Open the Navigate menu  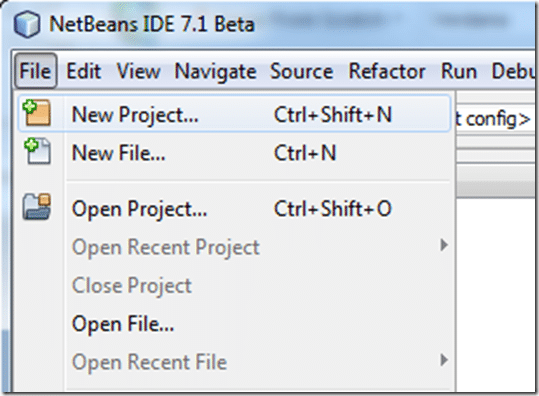(x=216, y=72)
